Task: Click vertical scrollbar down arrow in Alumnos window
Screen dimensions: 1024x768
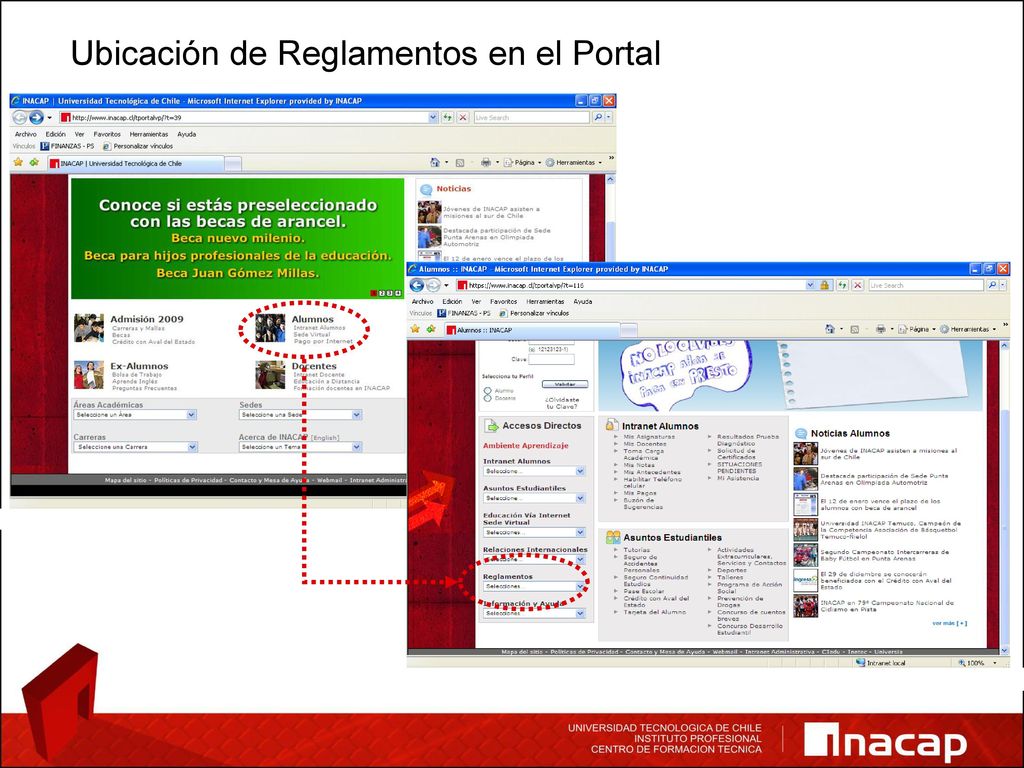Action: click(1004, 650)
